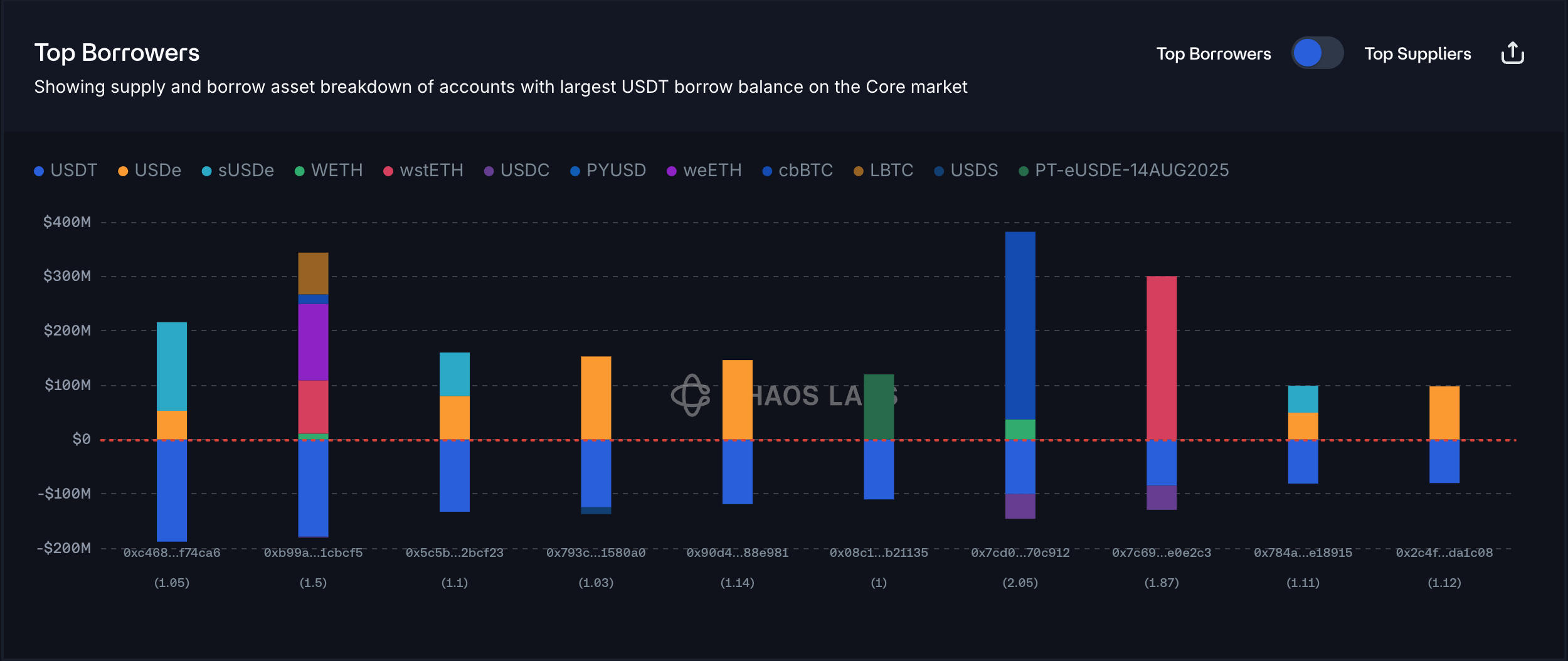Click the export/share icon
Image resolution: width=1568 pixels, height=661 pixels.
point(1512,53)
